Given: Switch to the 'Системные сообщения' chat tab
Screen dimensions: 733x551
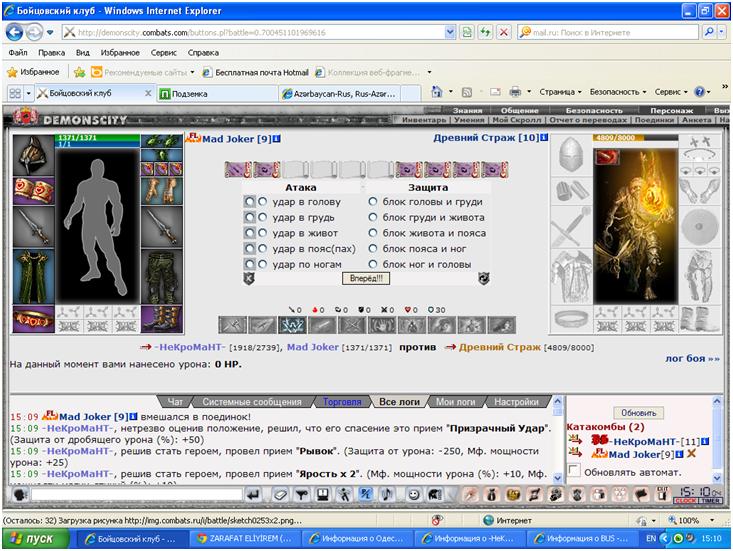Looking at the screenshot, I should (252, 401).
